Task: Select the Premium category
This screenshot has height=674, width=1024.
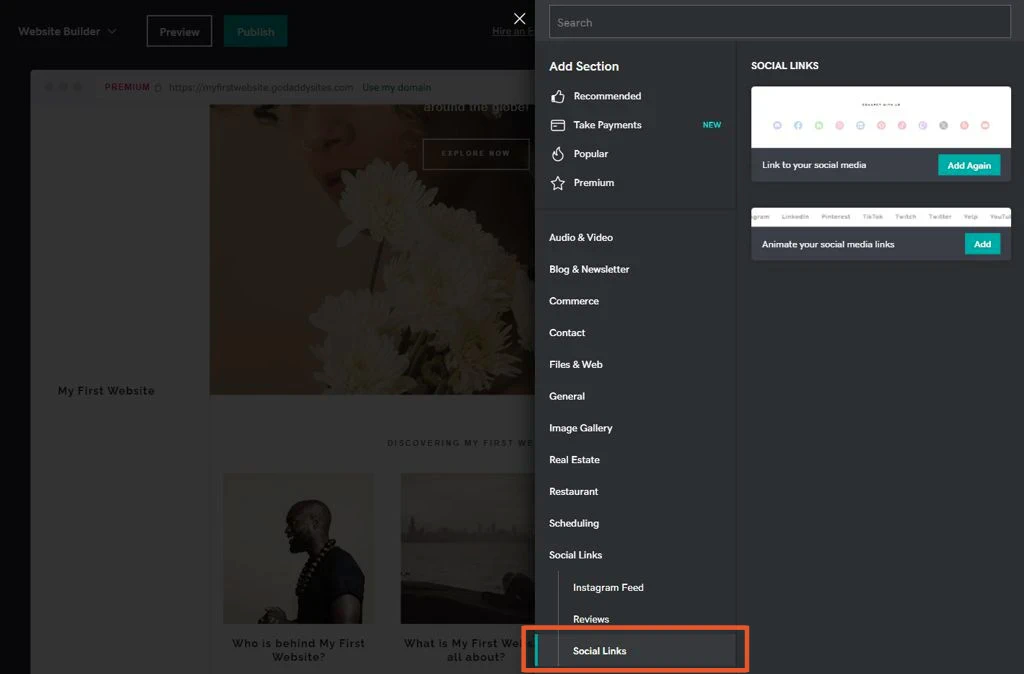Action: coord(594,182)
